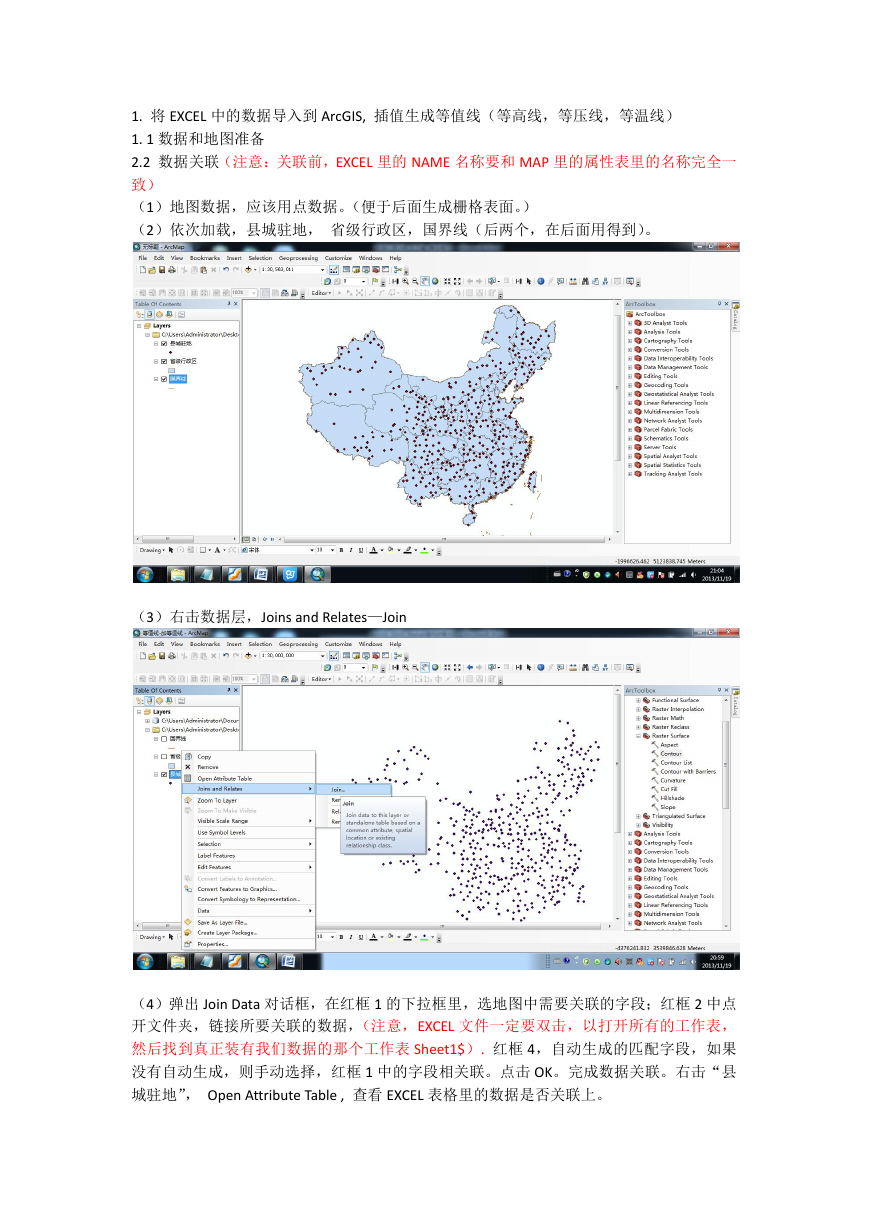869x1228 pixels.
Task: Click vertical Catalog tab in untitled ArcMap window
Action: pyautogui.click(x=736, y=315)
